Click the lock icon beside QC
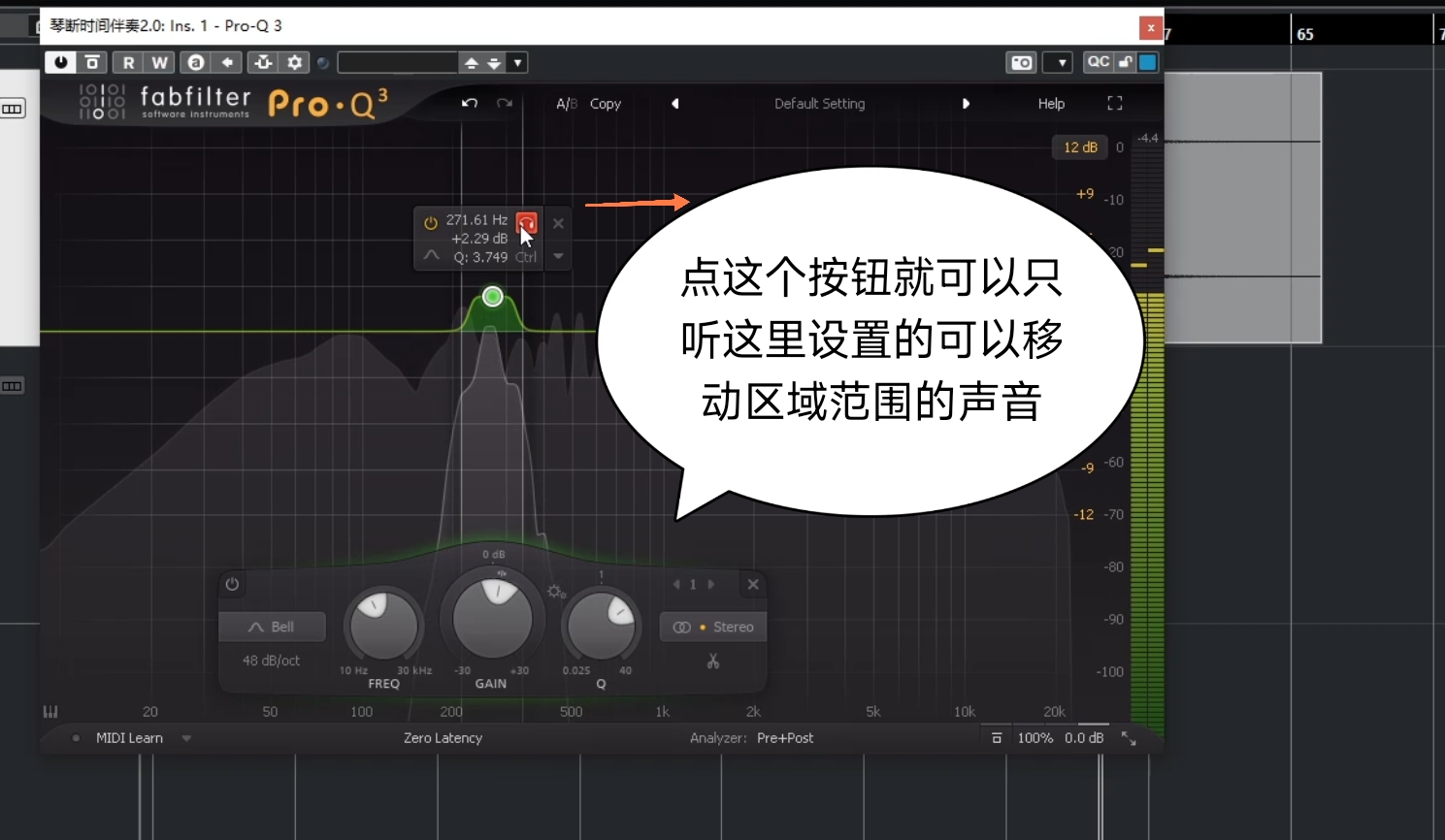 pyautogui.click(x=1125, y=62)
